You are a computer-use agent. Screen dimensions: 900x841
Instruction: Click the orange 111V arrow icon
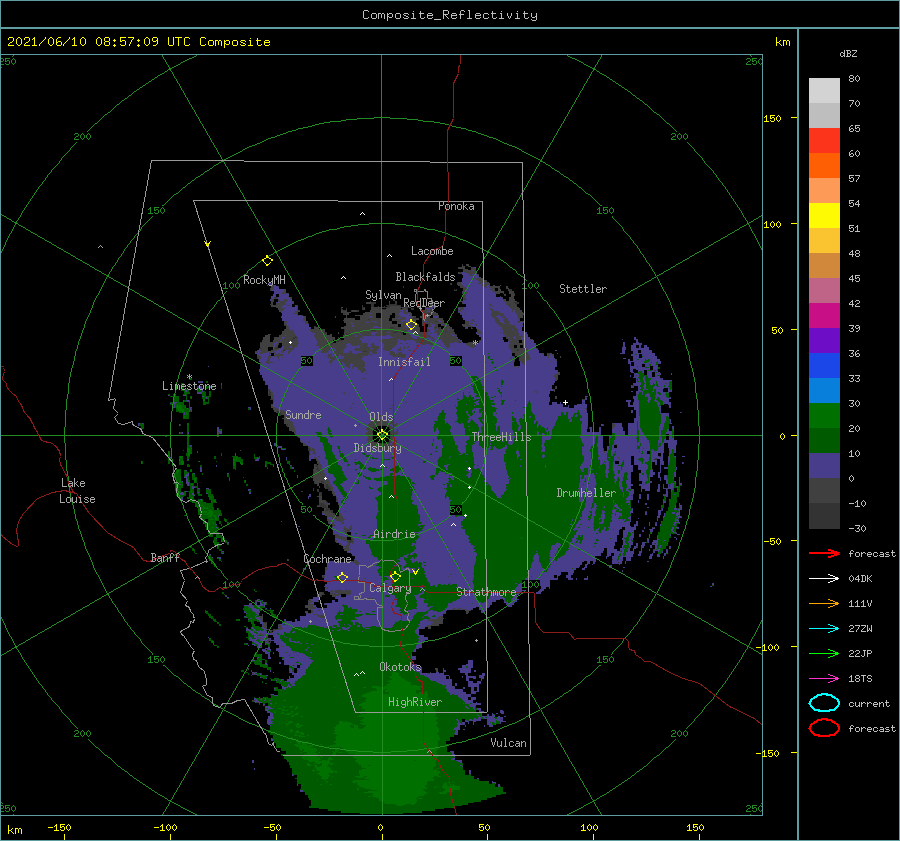(824, 603)
